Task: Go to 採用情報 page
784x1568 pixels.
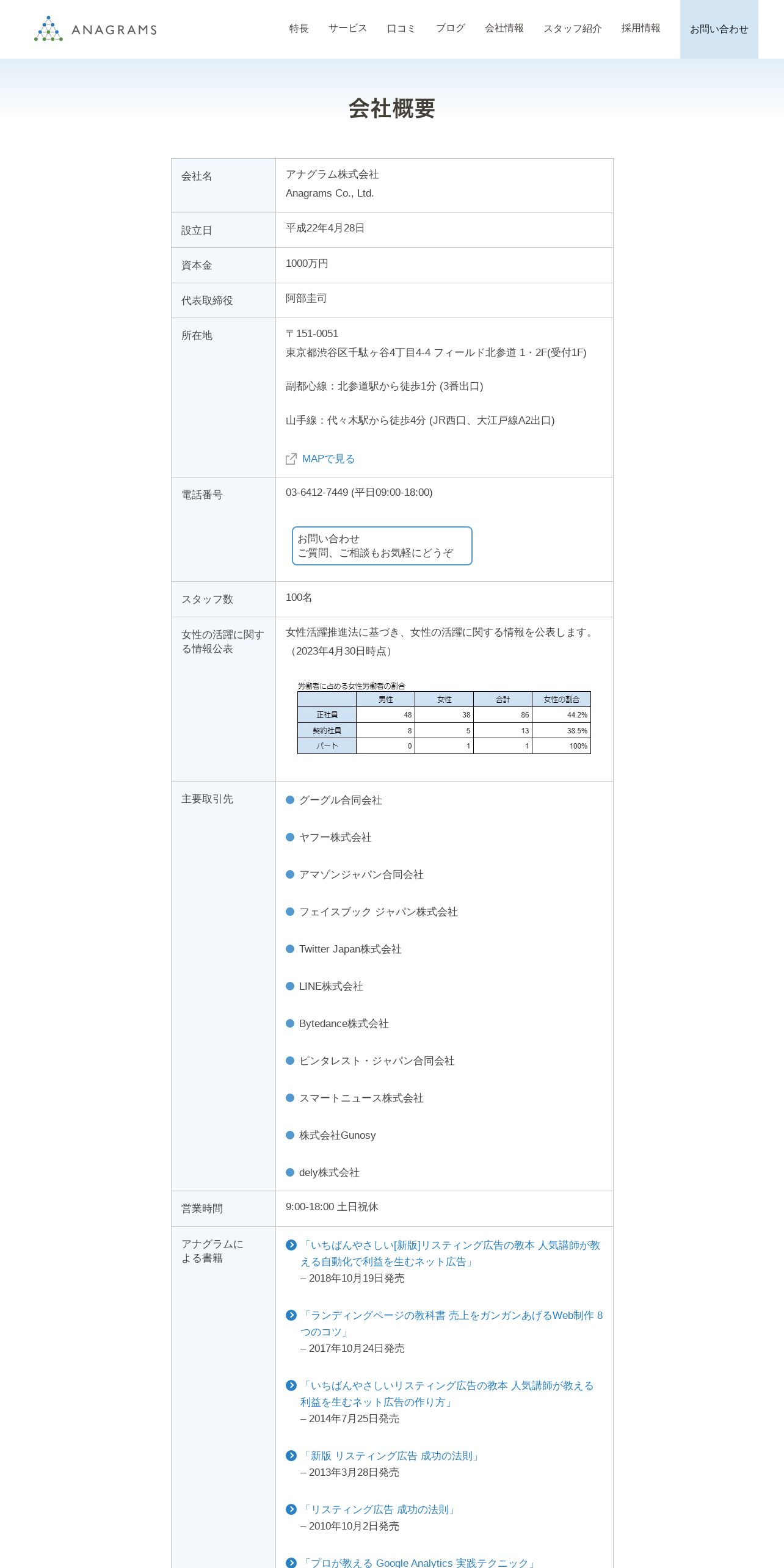Action: click(641, 28)
